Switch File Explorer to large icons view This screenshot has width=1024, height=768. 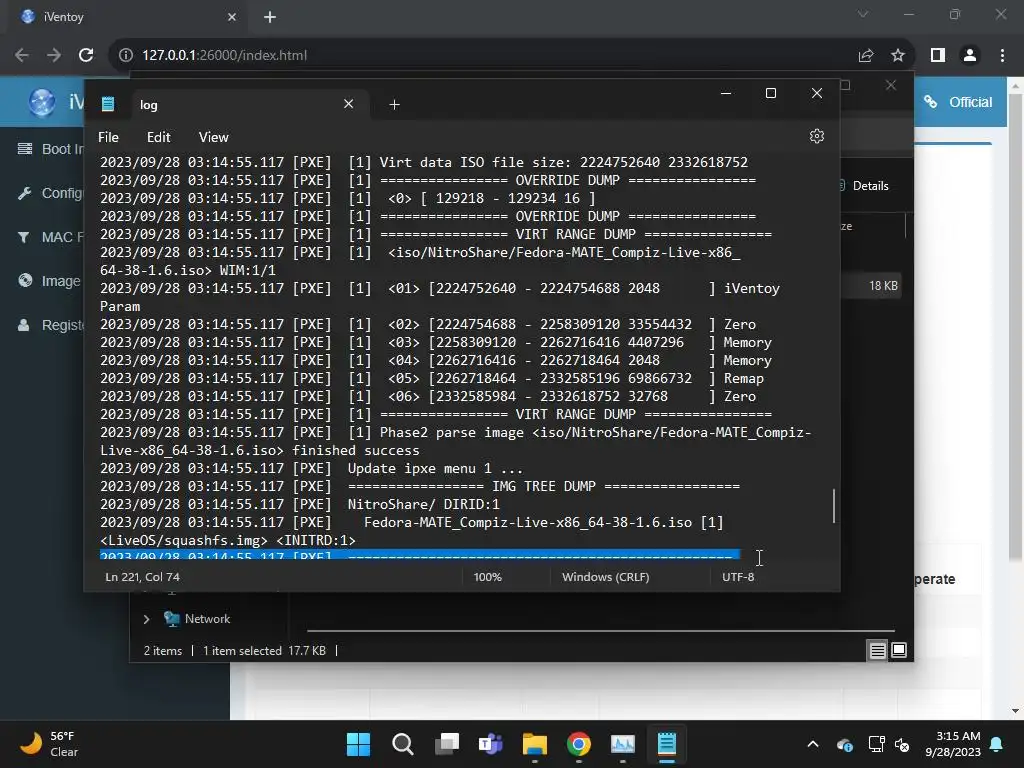click(899, 650)
